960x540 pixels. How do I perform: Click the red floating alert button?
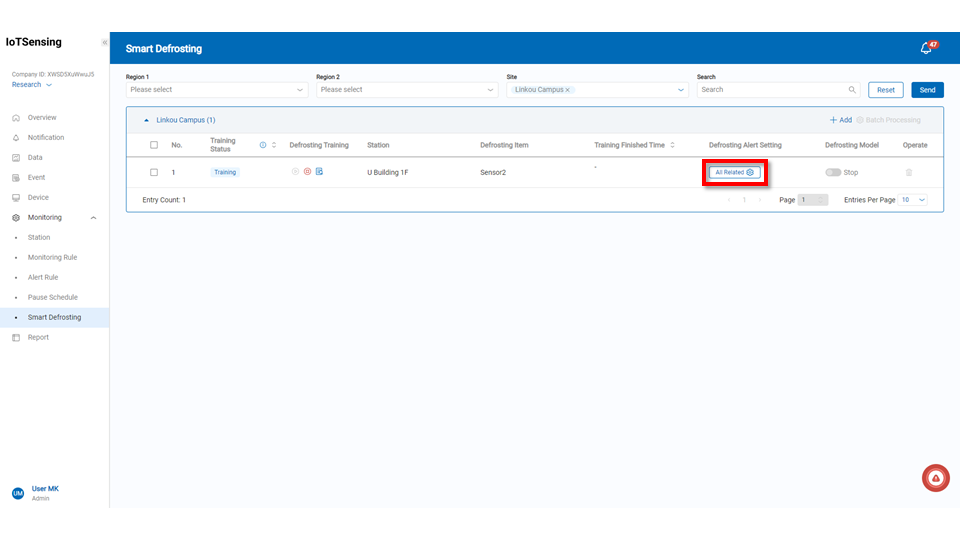(935, 479)
